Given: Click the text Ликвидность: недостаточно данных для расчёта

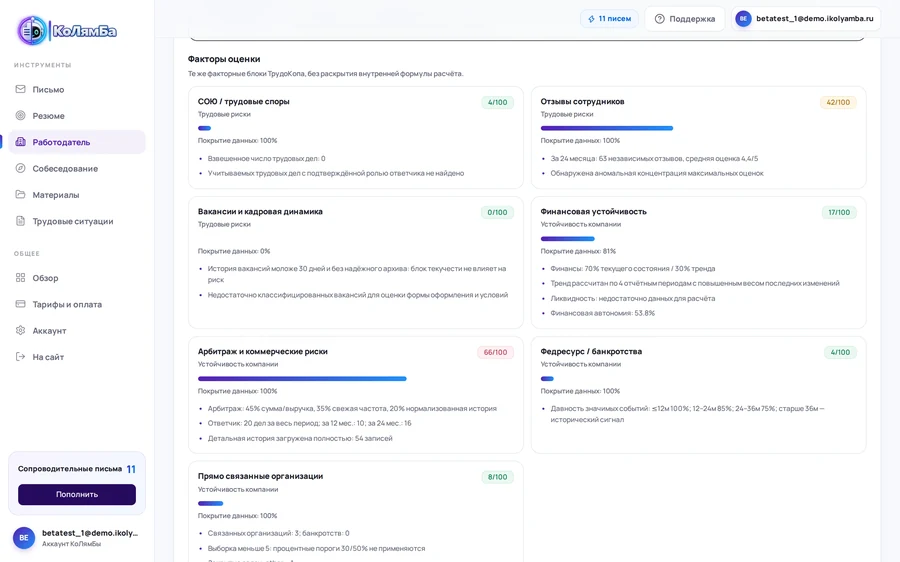Looking at the screenshot, I should pos(633,299).
